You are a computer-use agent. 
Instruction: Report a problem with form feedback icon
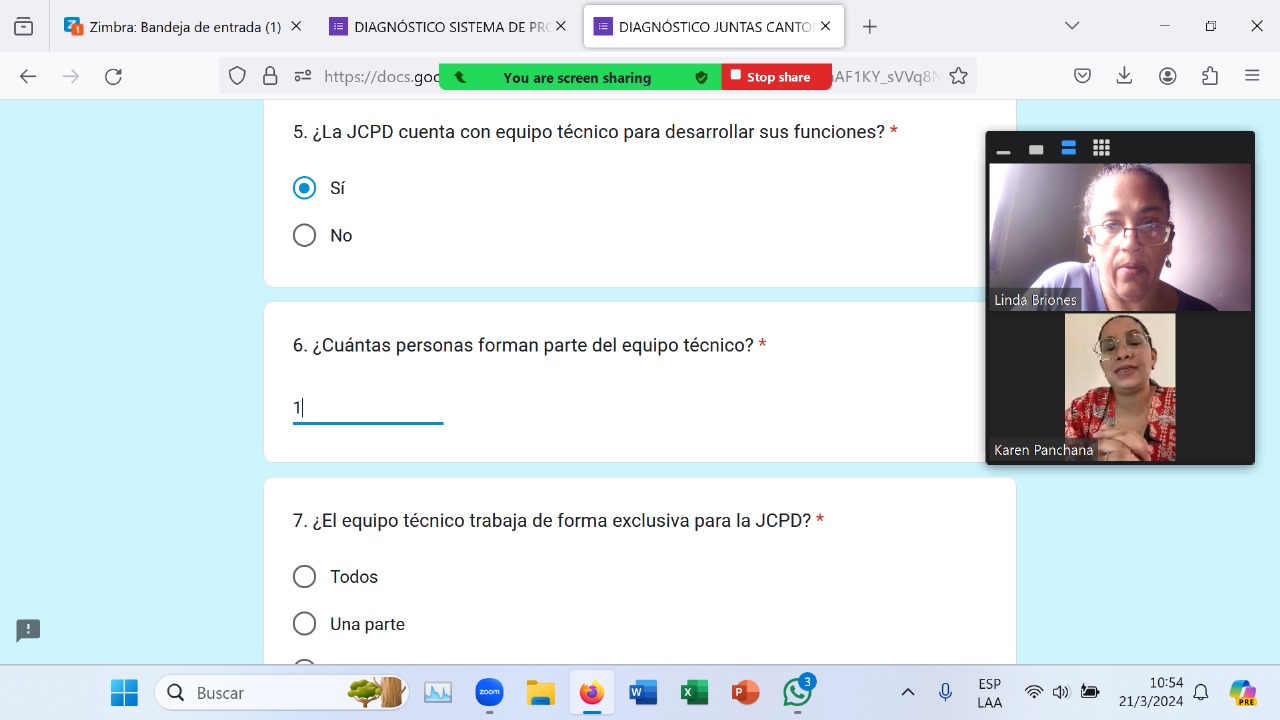point(28,630)
